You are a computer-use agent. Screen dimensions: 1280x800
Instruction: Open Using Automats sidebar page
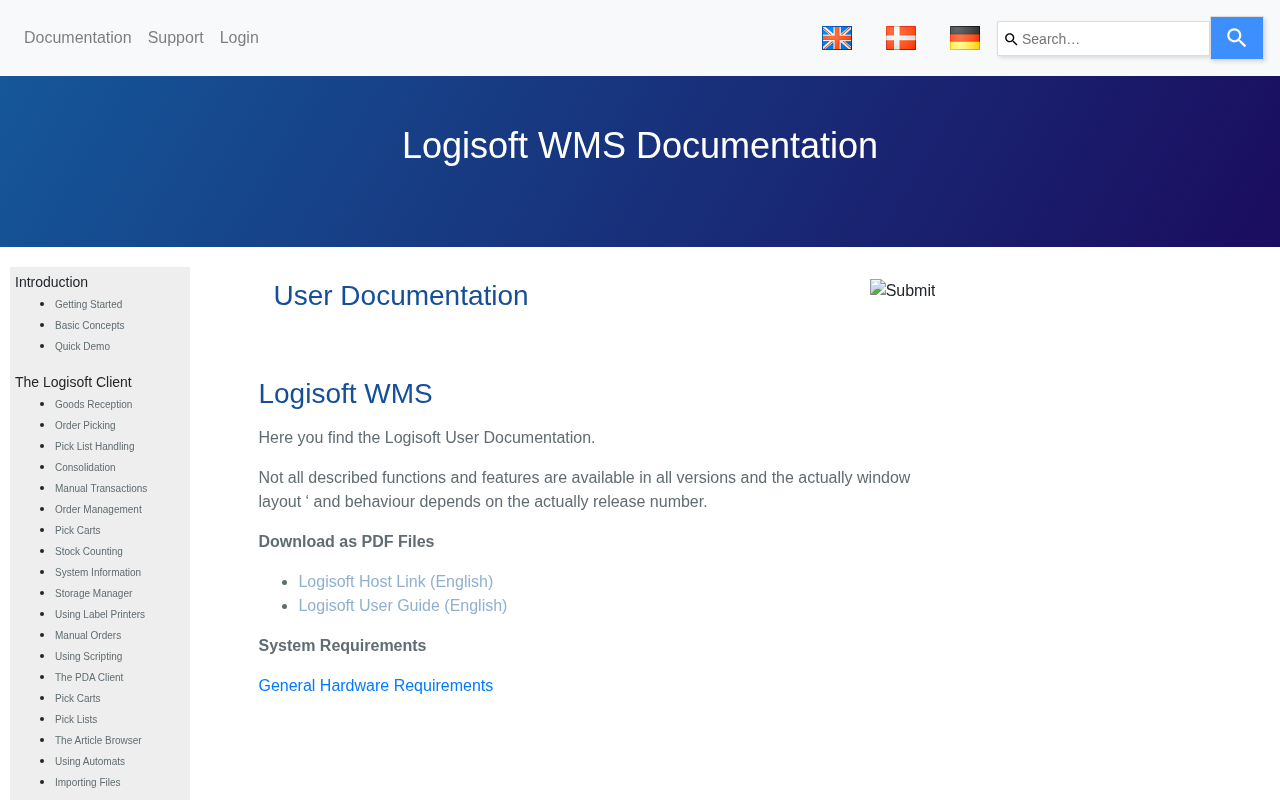click(x=90, y=762)
